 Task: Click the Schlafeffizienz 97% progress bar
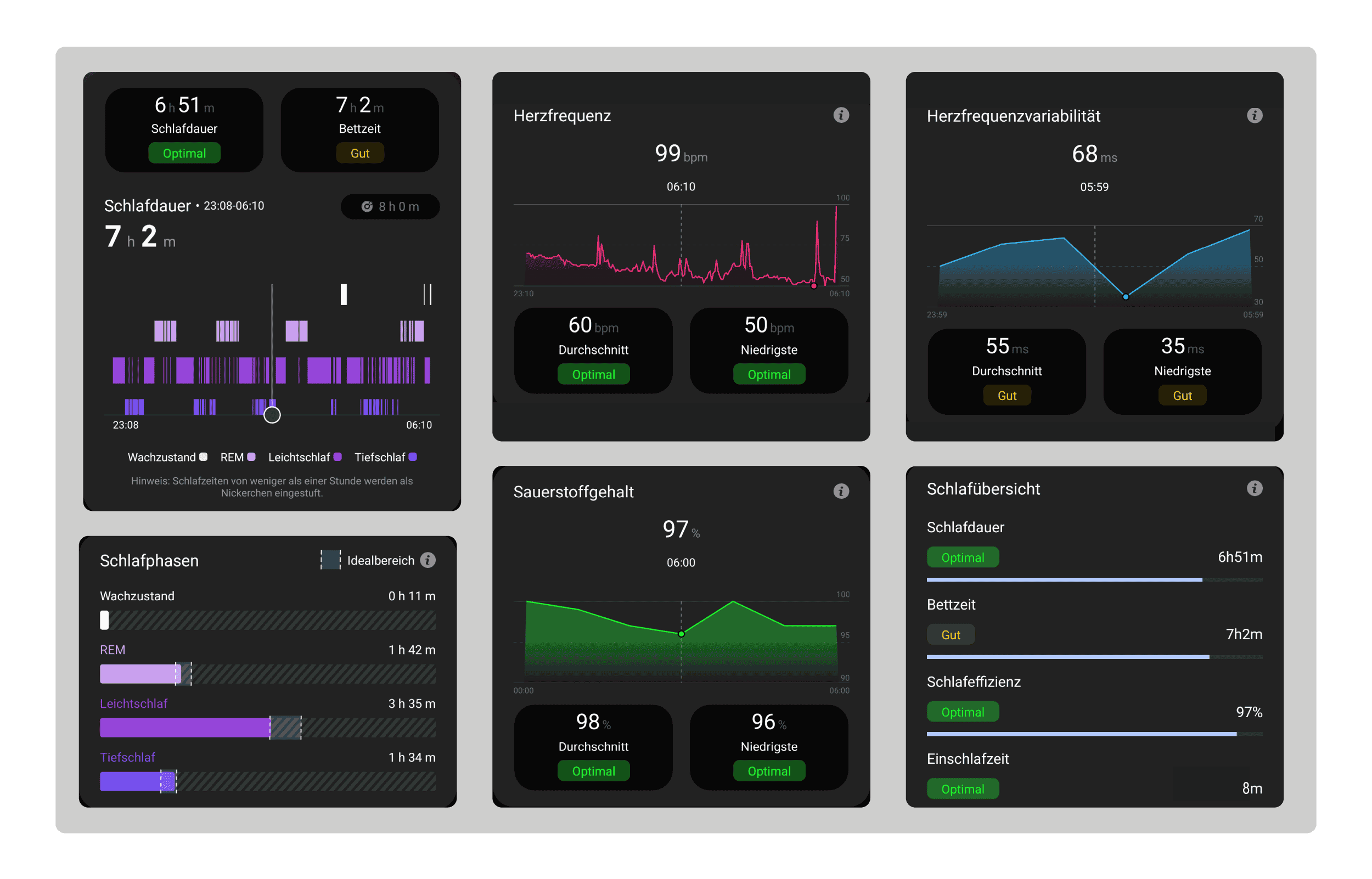[1094, 734]
